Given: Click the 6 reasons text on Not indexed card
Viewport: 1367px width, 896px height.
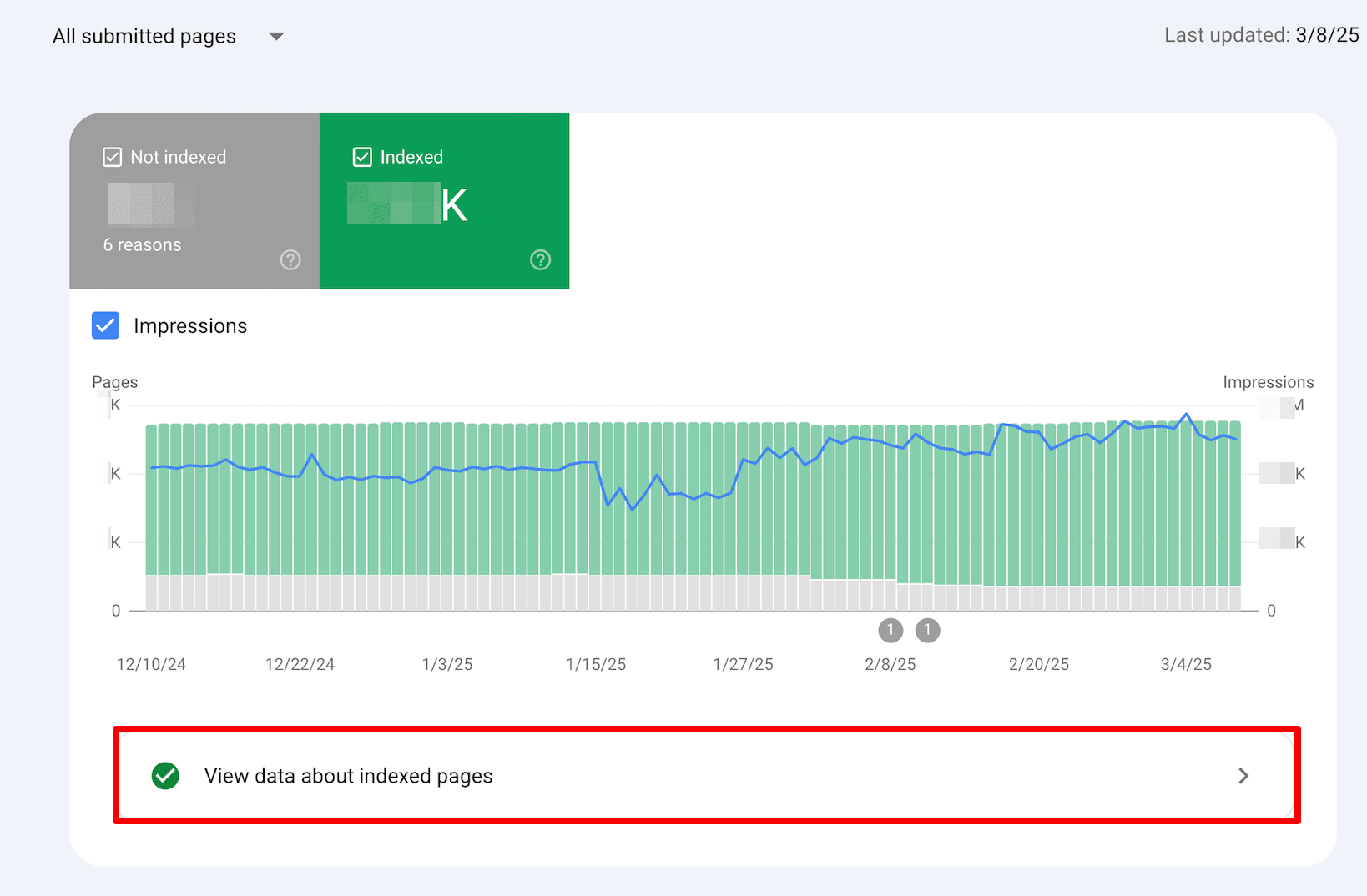Looking at the screenshot, I should click(142, 244).
